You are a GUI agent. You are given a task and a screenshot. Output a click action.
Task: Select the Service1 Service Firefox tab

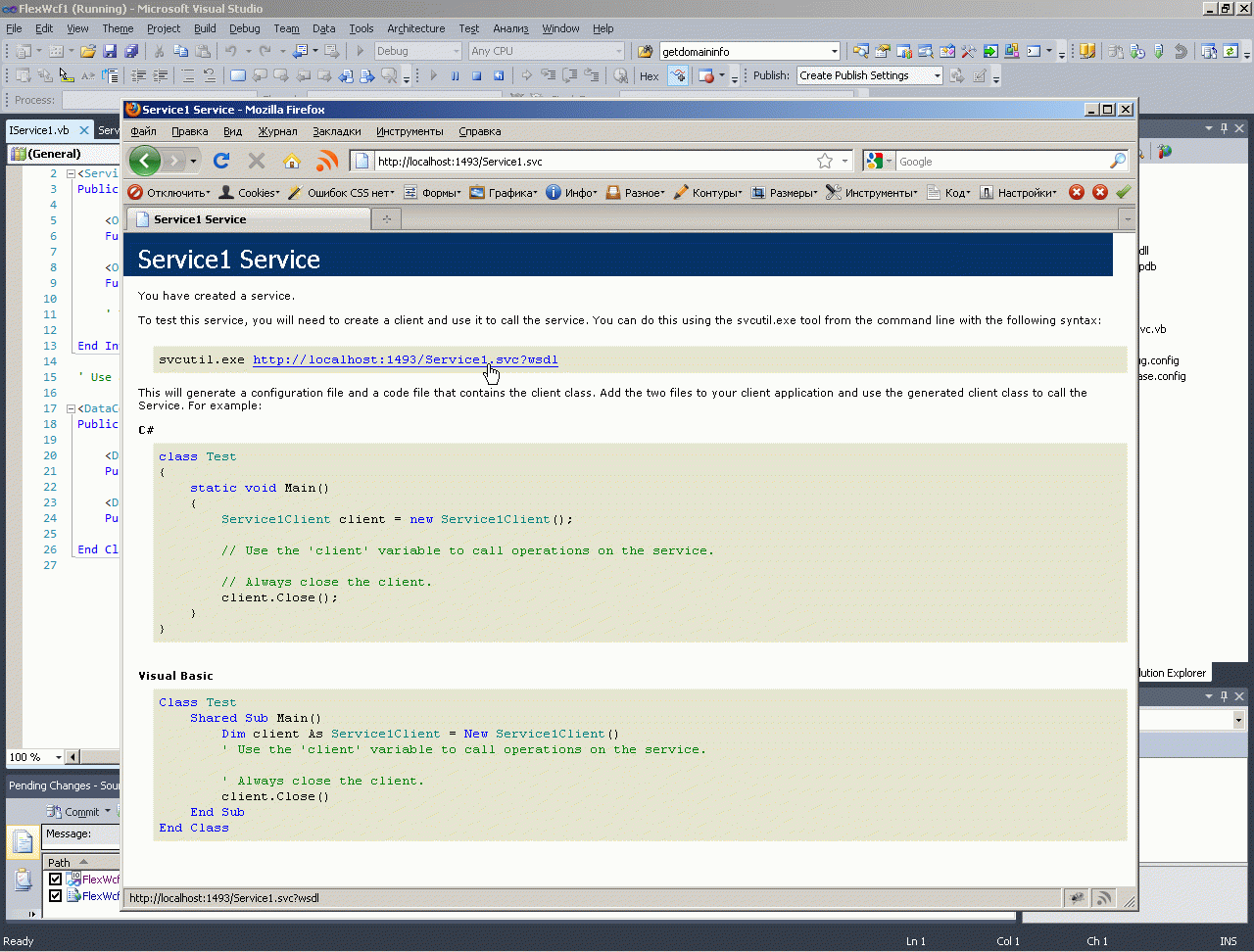249,219
